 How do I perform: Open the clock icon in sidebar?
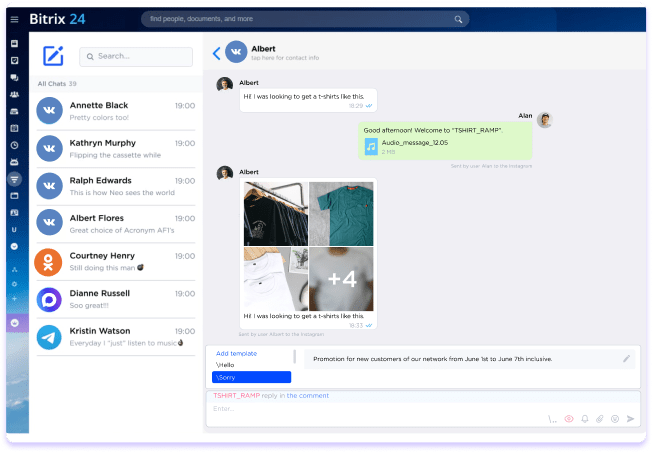pyautogui.click(x=15, y=145)
